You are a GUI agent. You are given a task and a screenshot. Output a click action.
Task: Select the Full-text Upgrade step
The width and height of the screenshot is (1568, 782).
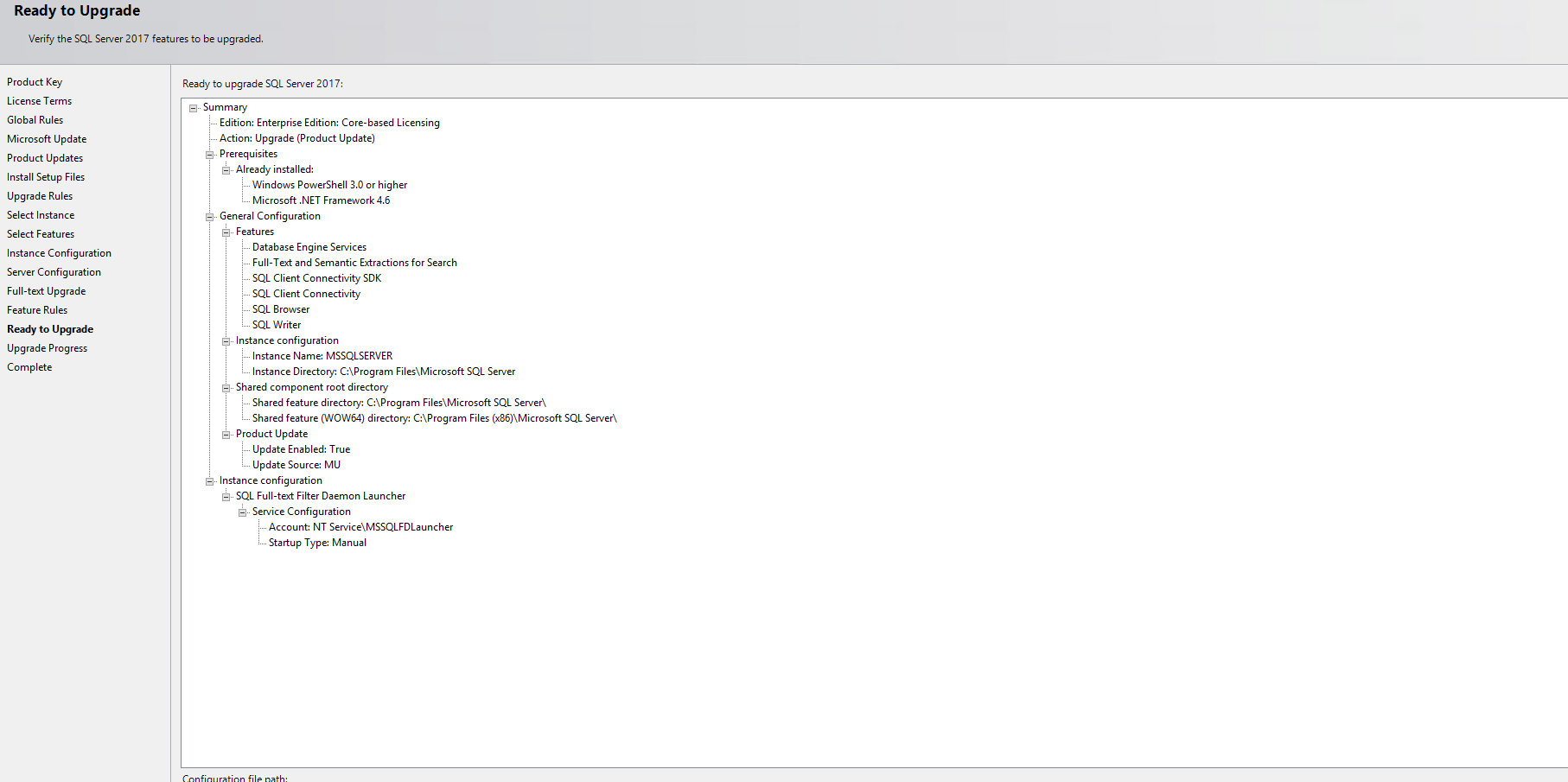[x=46, y=291]
